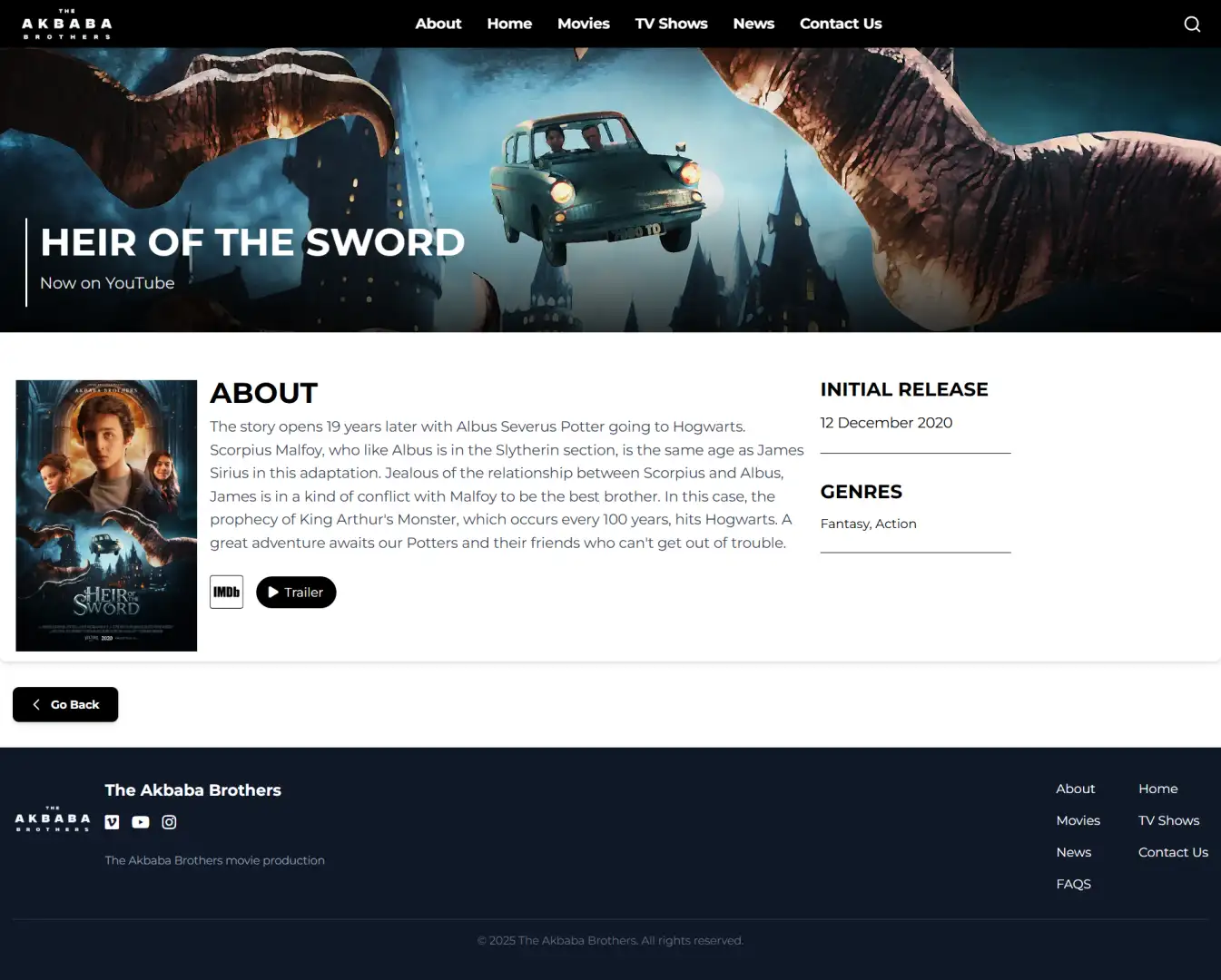Follow the footer Contact Us link
1221x980 pixels.
pos(1174,852)
